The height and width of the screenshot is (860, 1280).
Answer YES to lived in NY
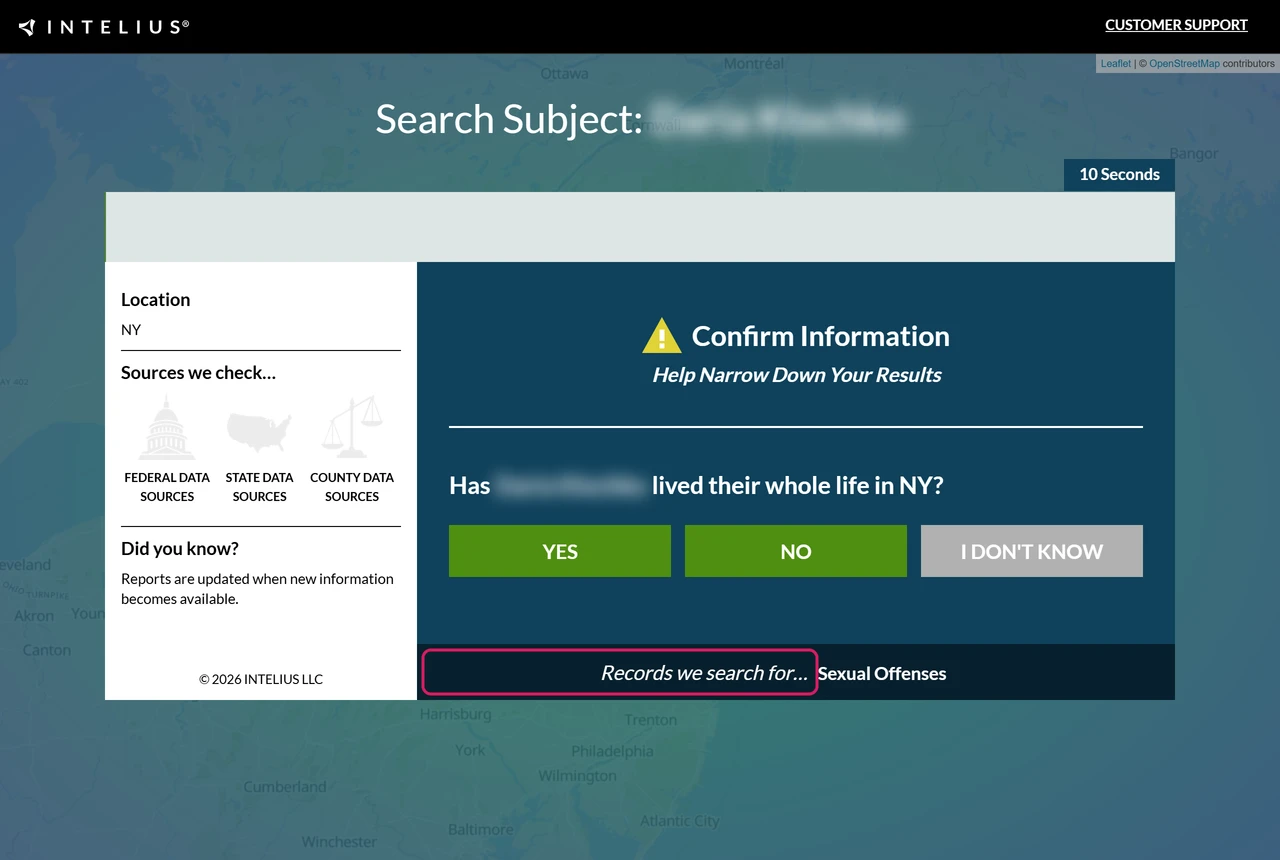(x=560, y=551)
